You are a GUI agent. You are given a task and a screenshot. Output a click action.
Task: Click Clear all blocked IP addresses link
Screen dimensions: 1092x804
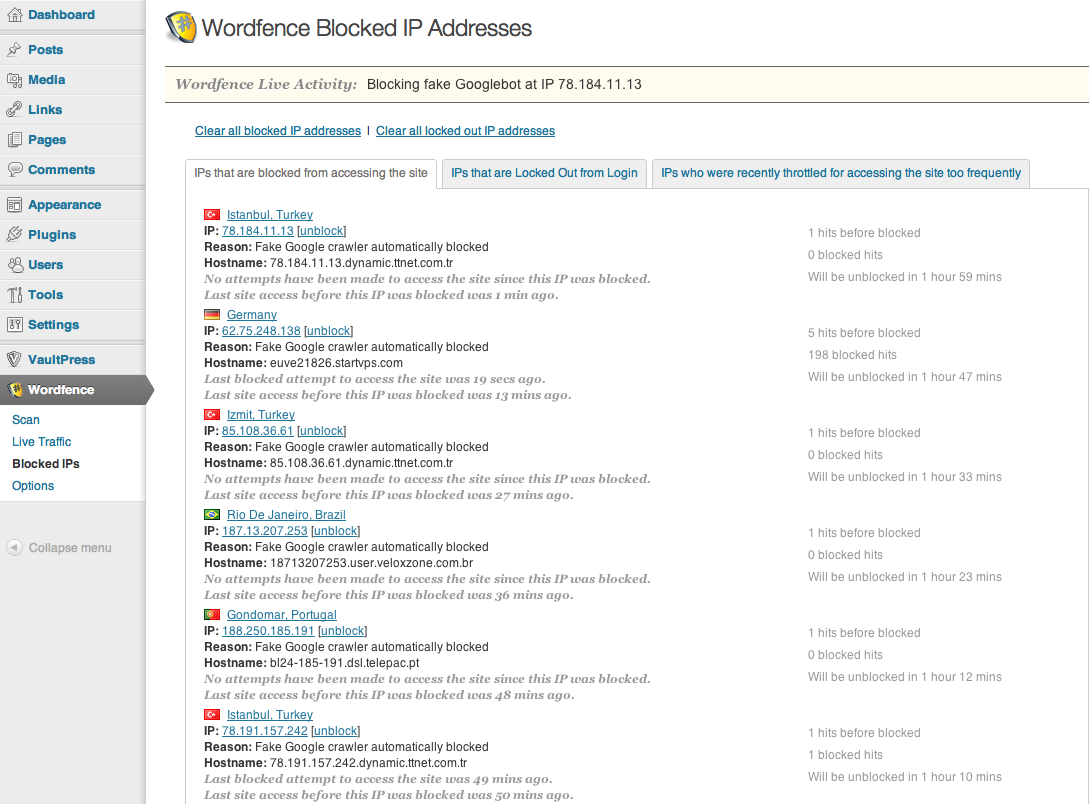tap(278, 131)
